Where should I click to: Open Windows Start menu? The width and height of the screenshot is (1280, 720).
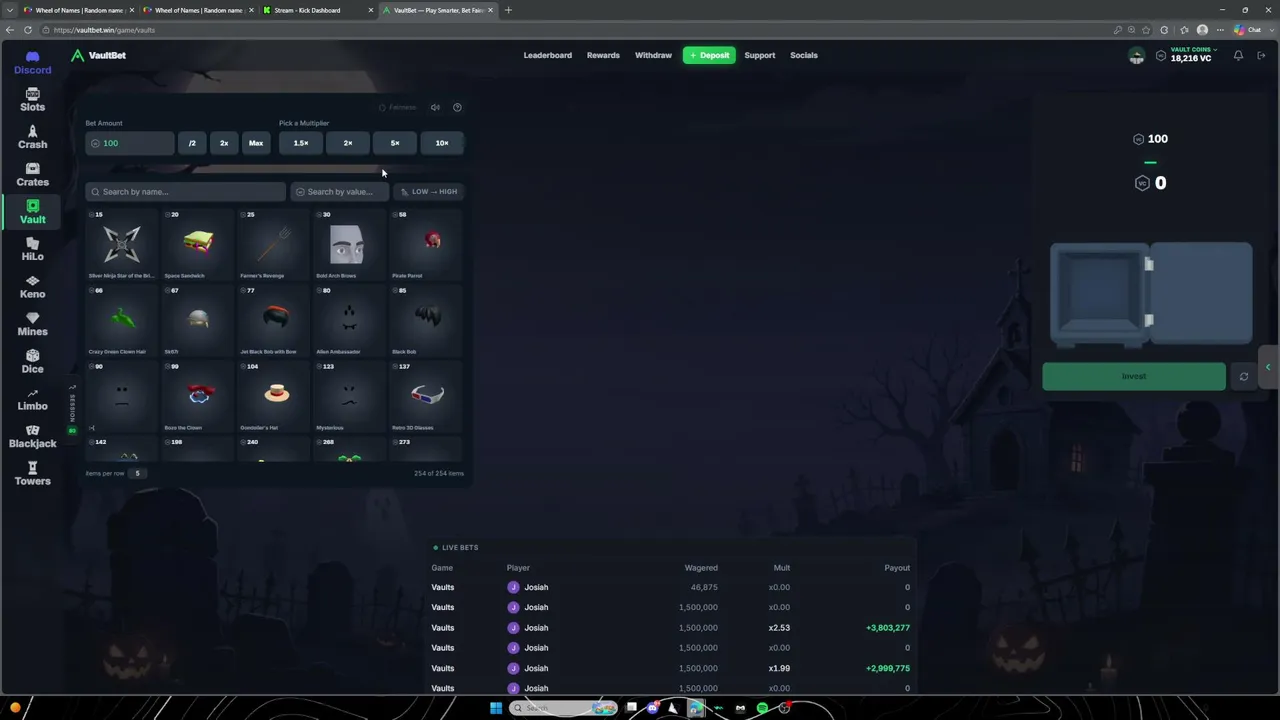pos(495,708)
